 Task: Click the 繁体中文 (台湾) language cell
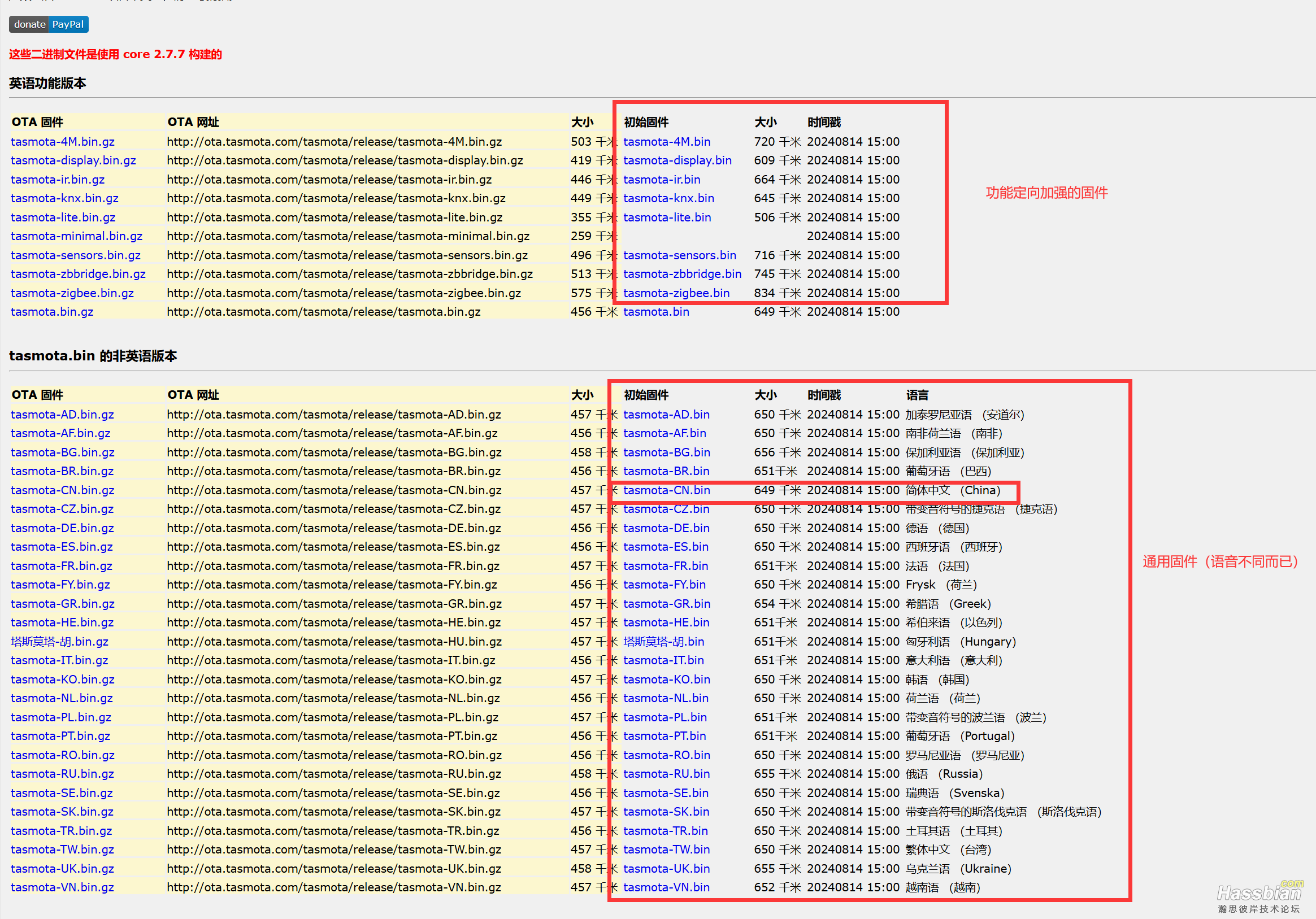tap(948, 849)
